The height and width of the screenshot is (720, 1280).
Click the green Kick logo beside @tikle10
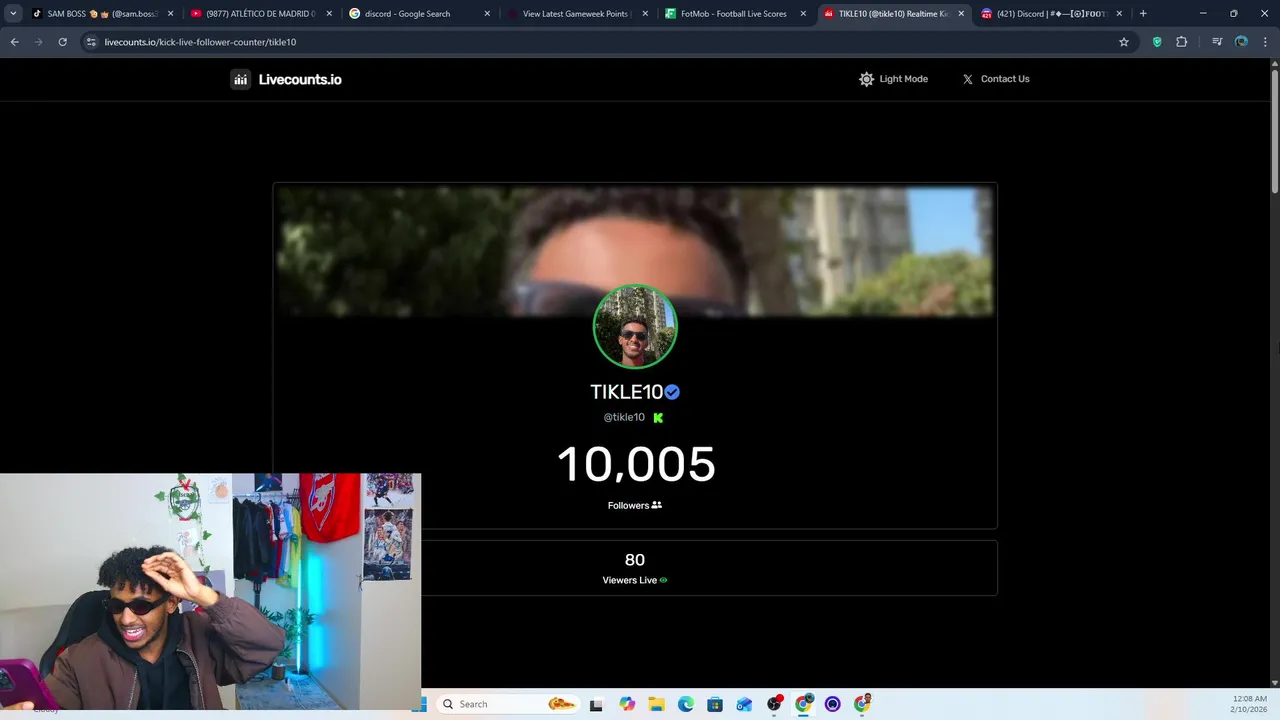coord(658,418)
